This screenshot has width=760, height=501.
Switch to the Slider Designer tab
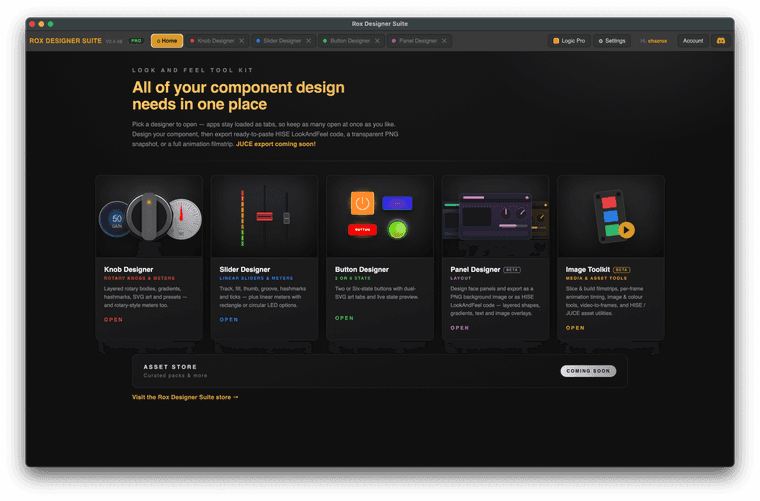click(x=282, y=41)
